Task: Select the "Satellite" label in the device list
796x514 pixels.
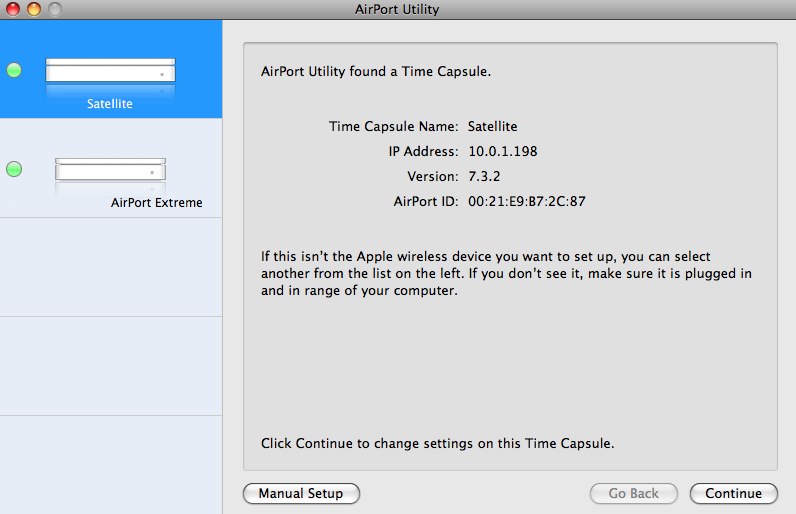Action: click(110, 103)
